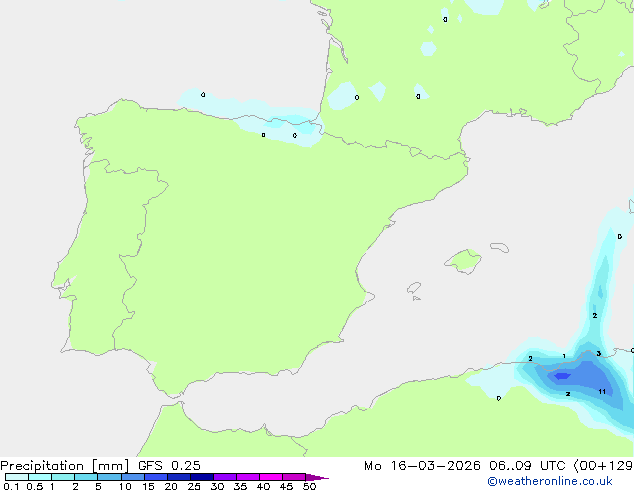
Task: Click the "Mo 16-03-2026" date text
Action: pyautogui.click(x=422, y=466)
